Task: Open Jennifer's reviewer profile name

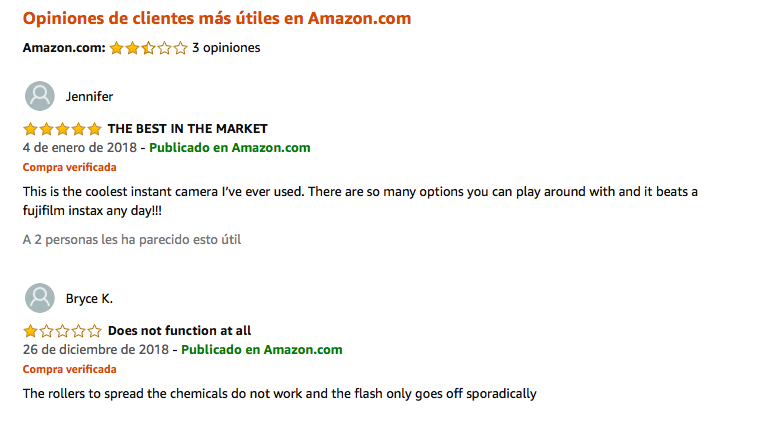Action: [89, 97]
